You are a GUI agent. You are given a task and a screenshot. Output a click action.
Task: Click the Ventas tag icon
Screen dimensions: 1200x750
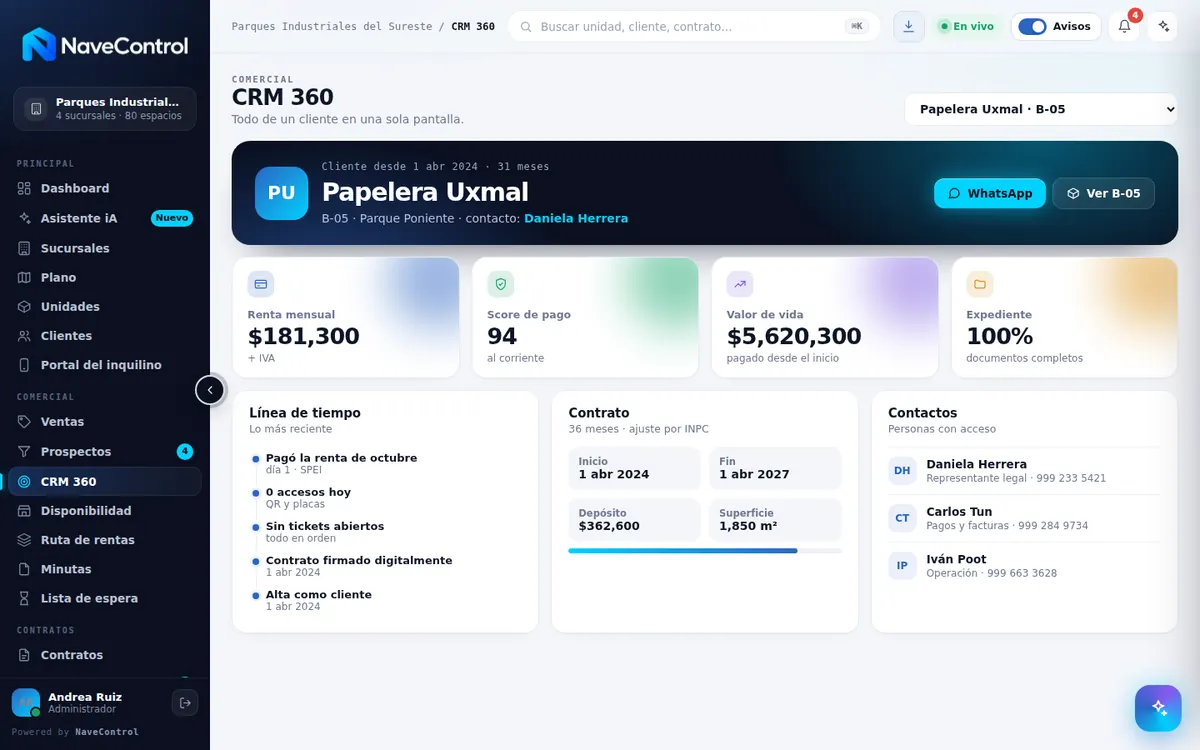click(25, 422)
